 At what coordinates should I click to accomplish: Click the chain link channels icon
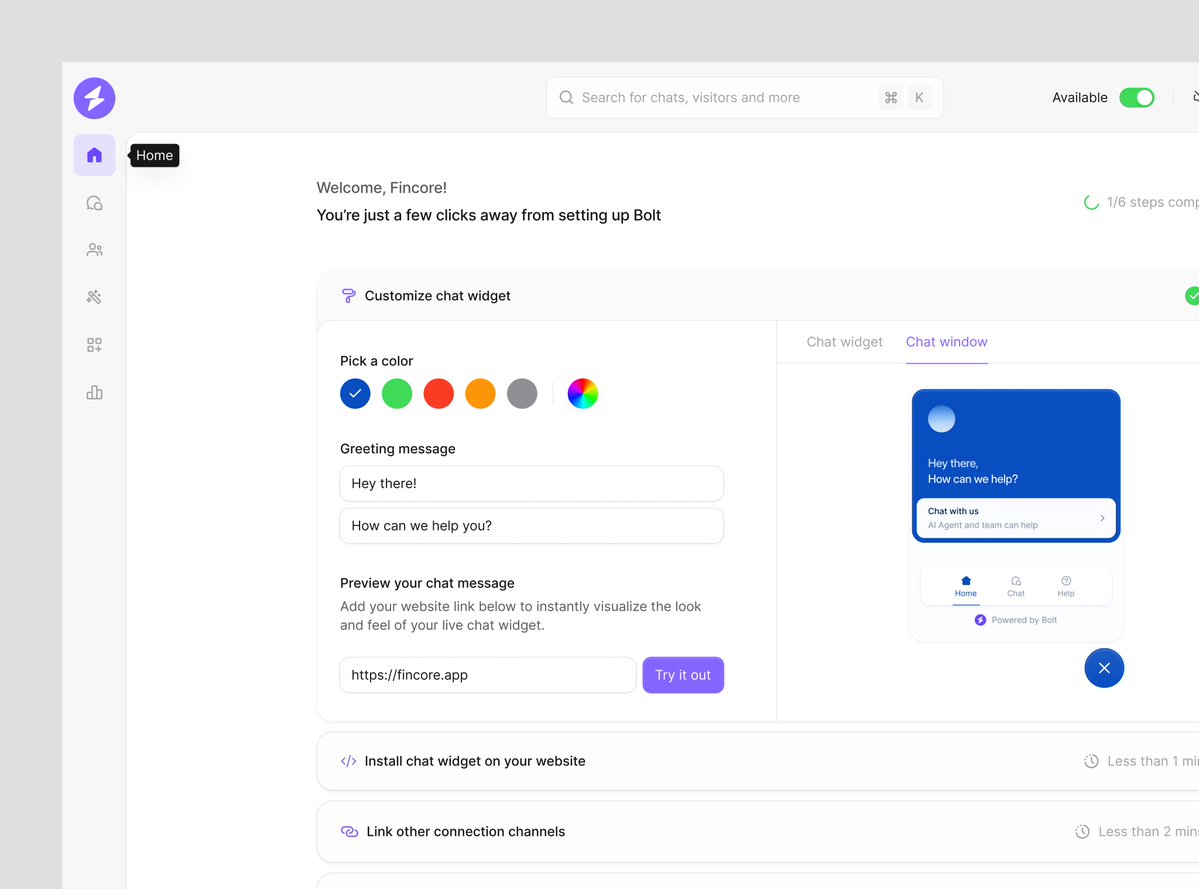(349, 832)
